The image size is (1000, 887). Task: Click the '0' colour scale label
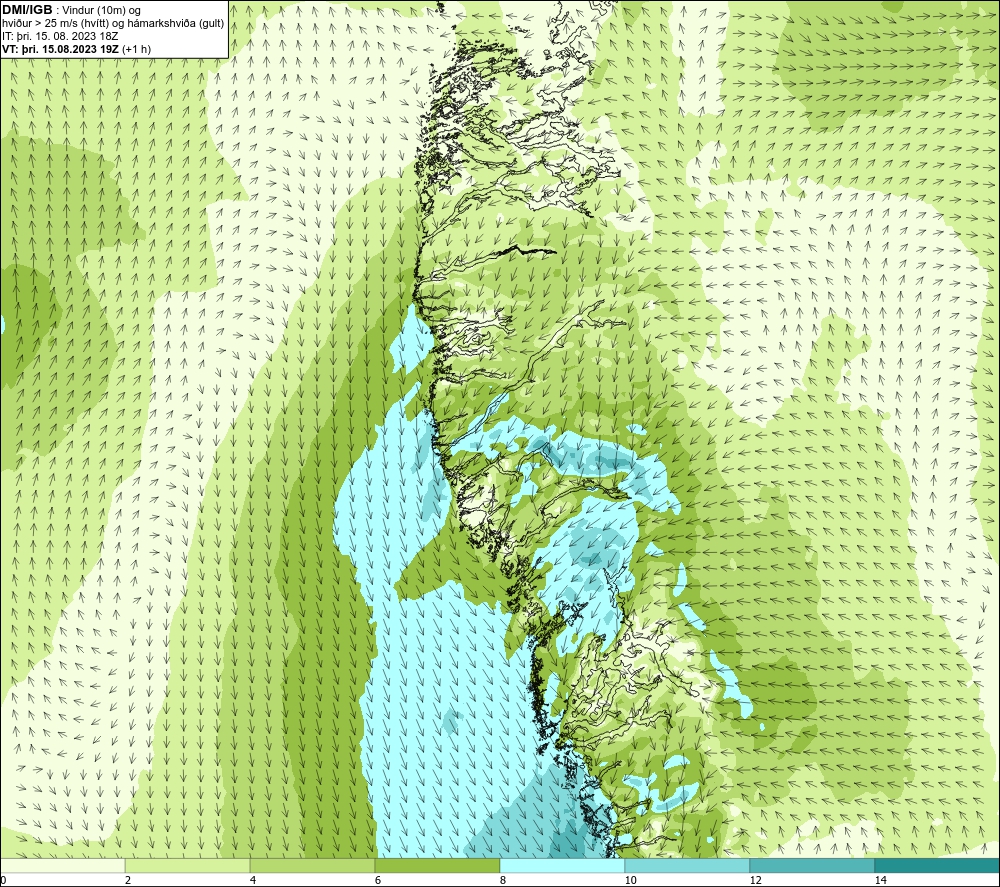pos(3,880)
